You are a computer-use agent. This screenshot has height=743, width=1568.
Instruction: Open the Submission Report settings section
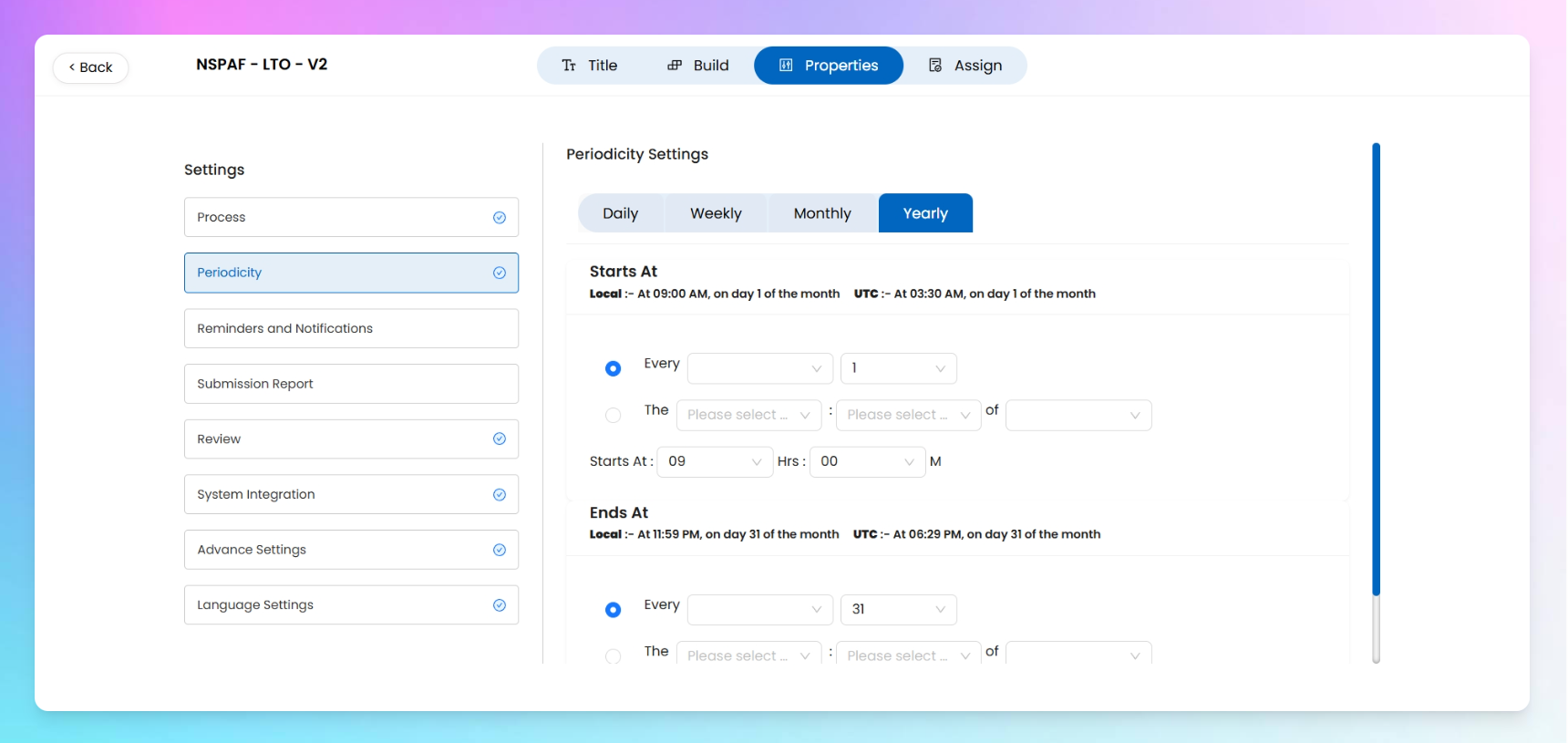point(351,384)
